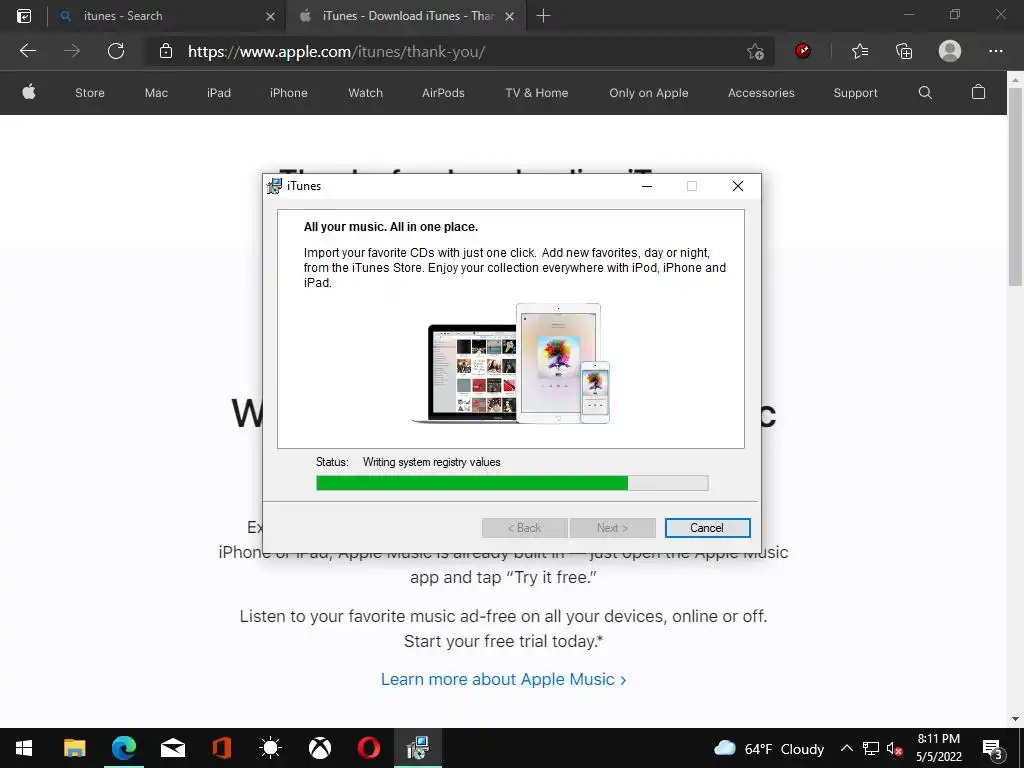Click the sun brightness app taskbar icon
1024x768 pixels.
270,748
